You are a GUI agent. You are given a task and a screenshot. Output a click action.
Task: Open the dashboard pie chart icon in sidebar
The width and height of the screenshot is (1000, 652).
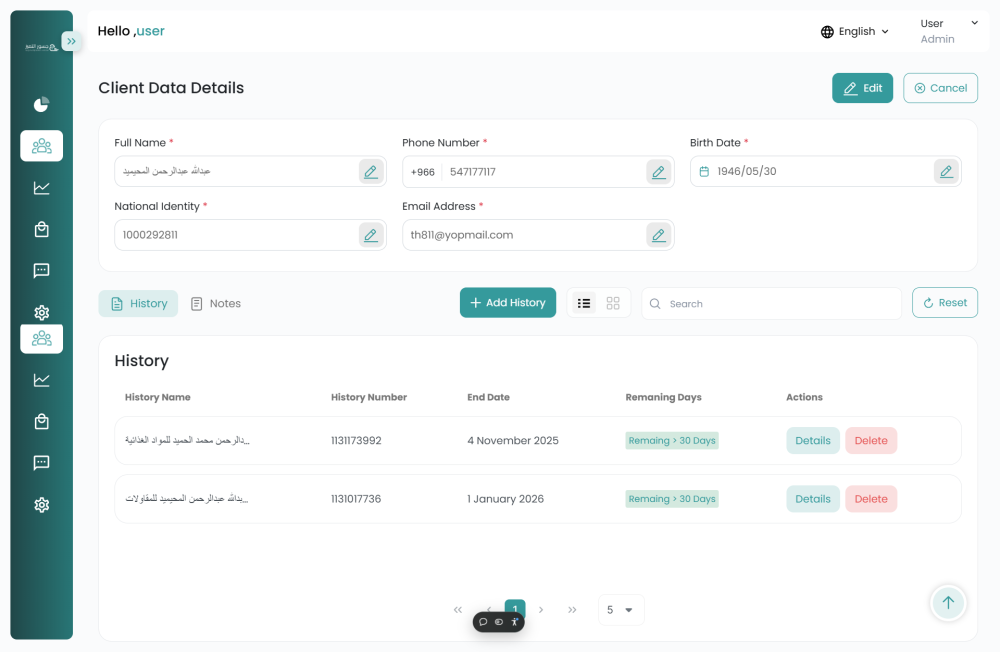[x=41, y=104]
